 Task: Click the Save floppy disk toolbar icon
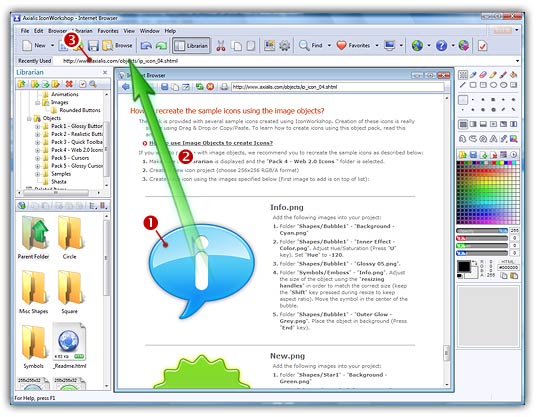click(93, 46)
